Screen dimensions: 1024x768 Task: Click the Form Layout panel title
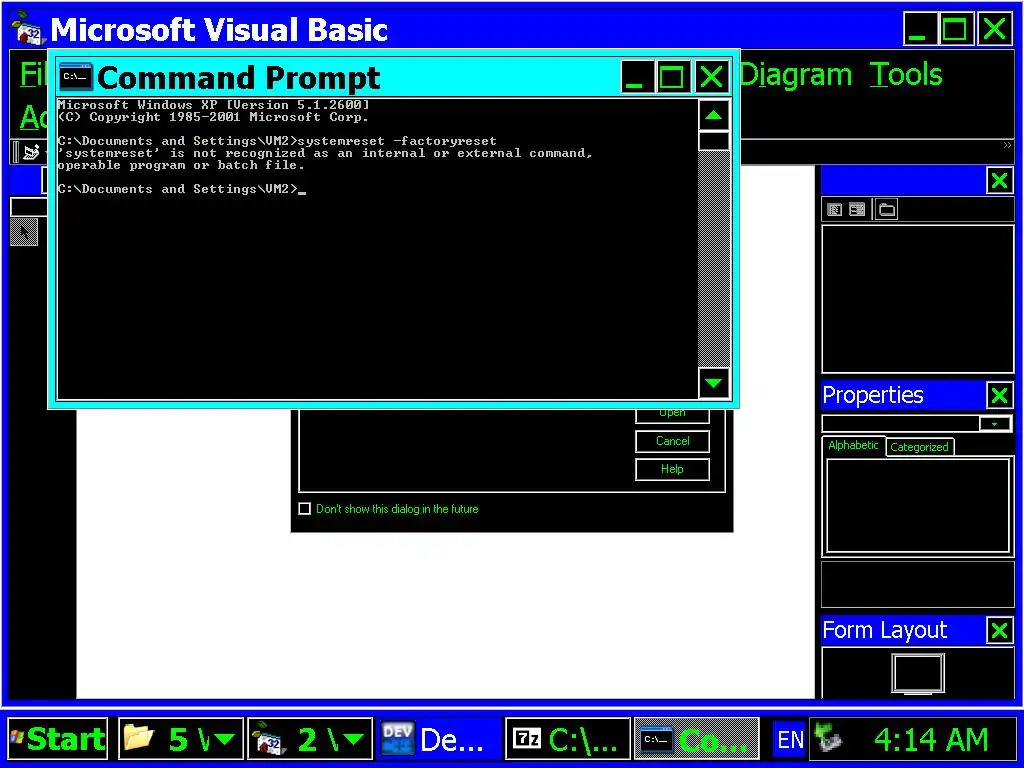point(884,630)
